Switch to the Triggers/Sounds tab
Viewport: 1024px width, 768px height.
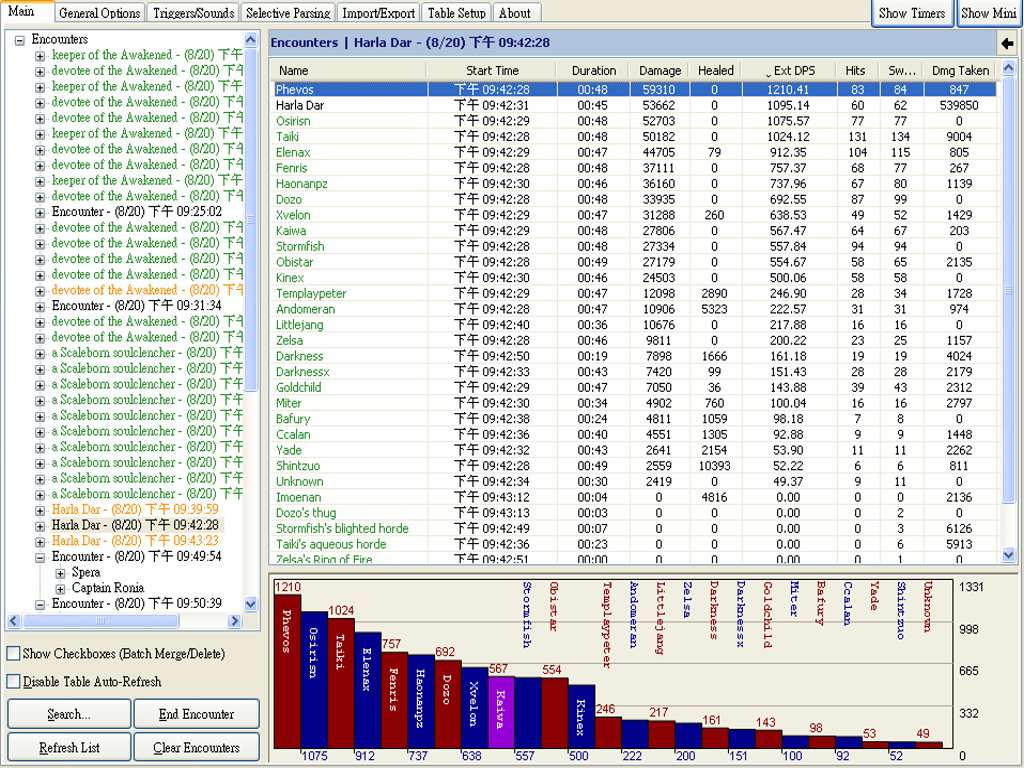click(194, 13)
